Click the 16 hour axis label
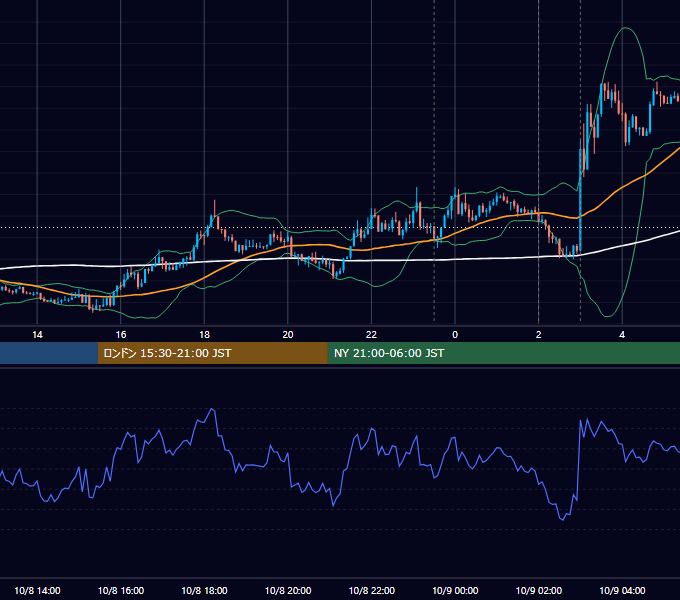Image resolution: width=680 pixels, height=600 pixels. 121,335
